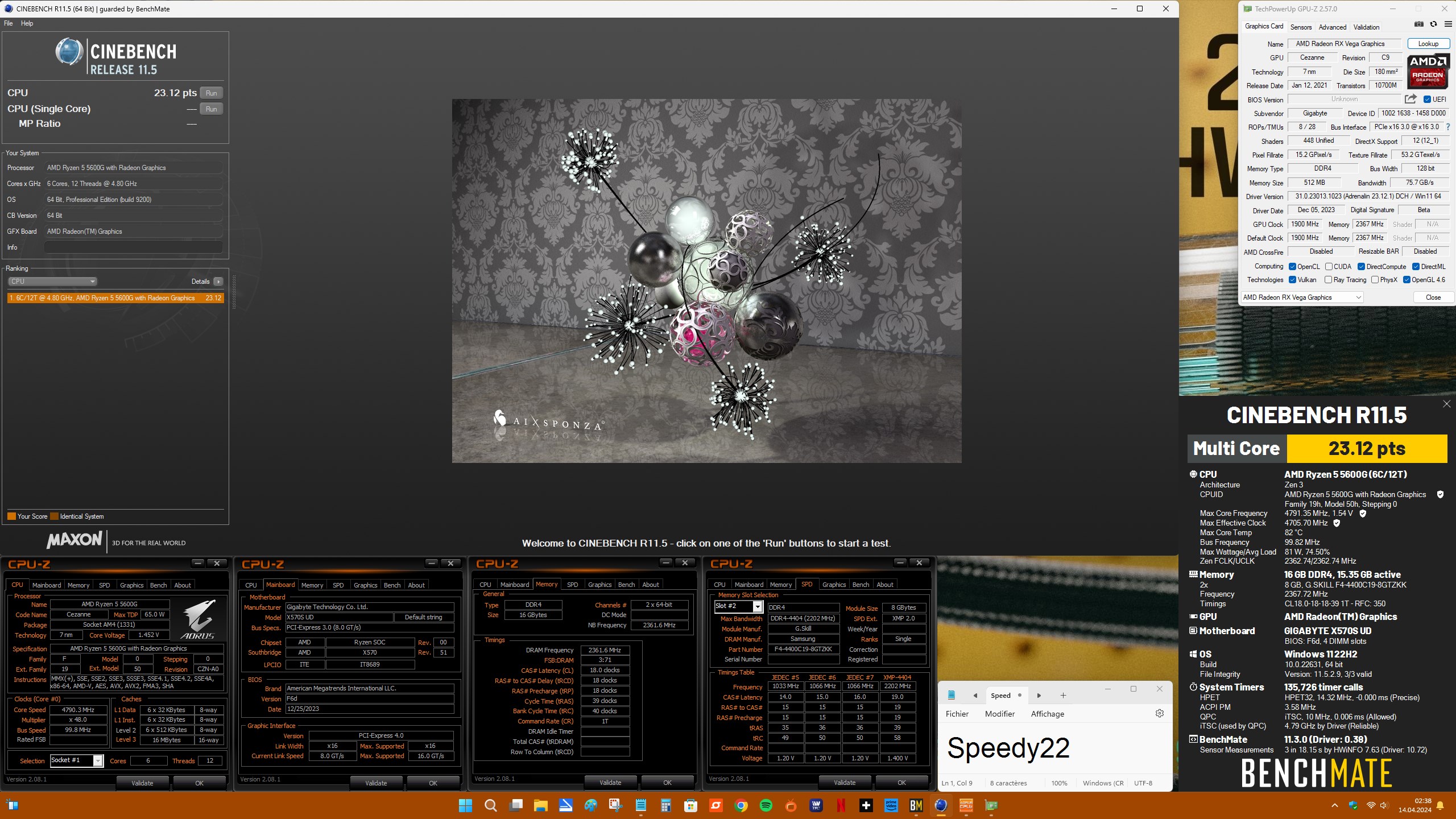
Task: Click Validate in the CPU-Z Memory window
Action: coord(610,783)
